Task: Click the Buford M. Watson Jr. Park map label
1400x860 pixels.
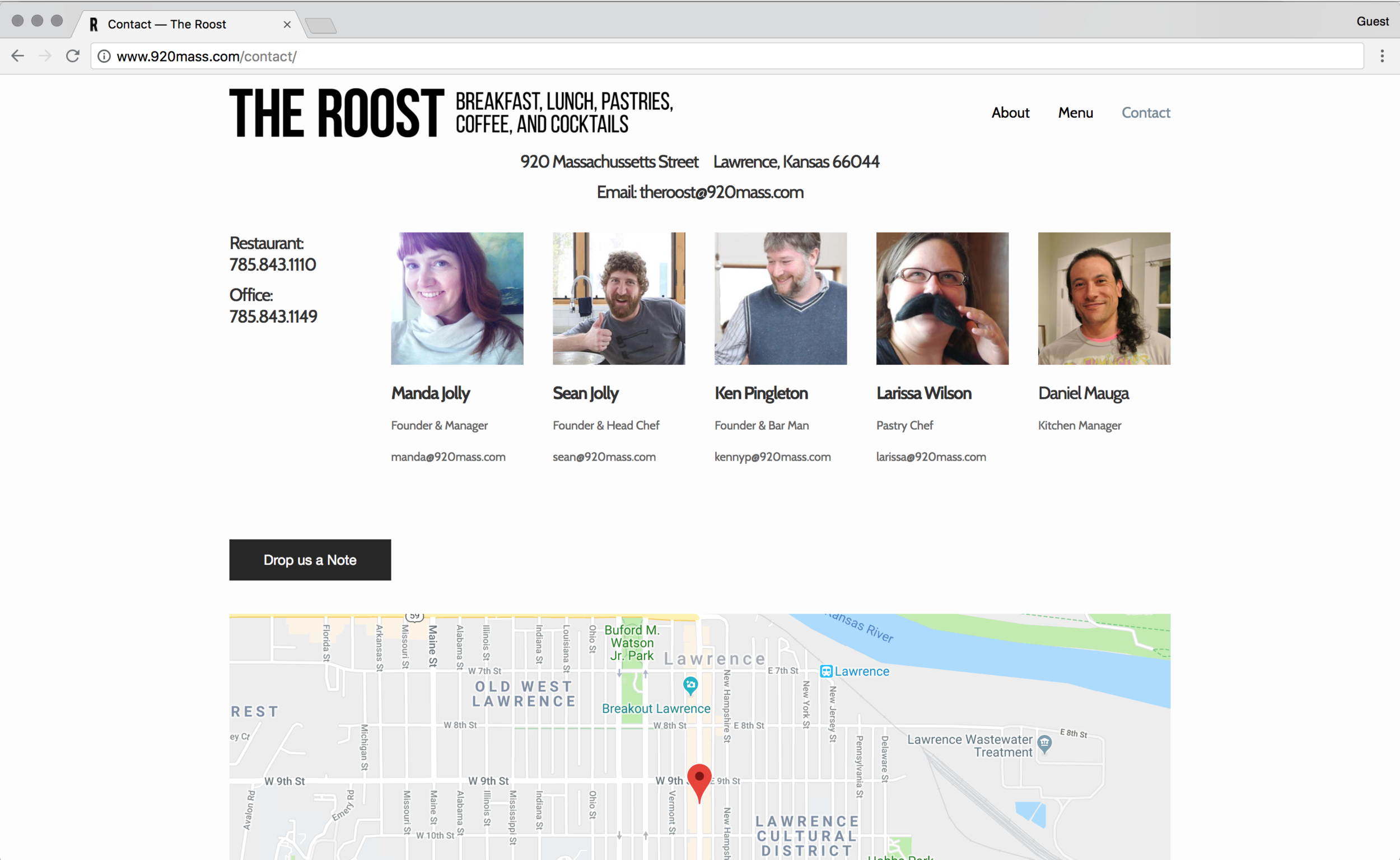Action: pyautogui.click(x=632, y=643)
